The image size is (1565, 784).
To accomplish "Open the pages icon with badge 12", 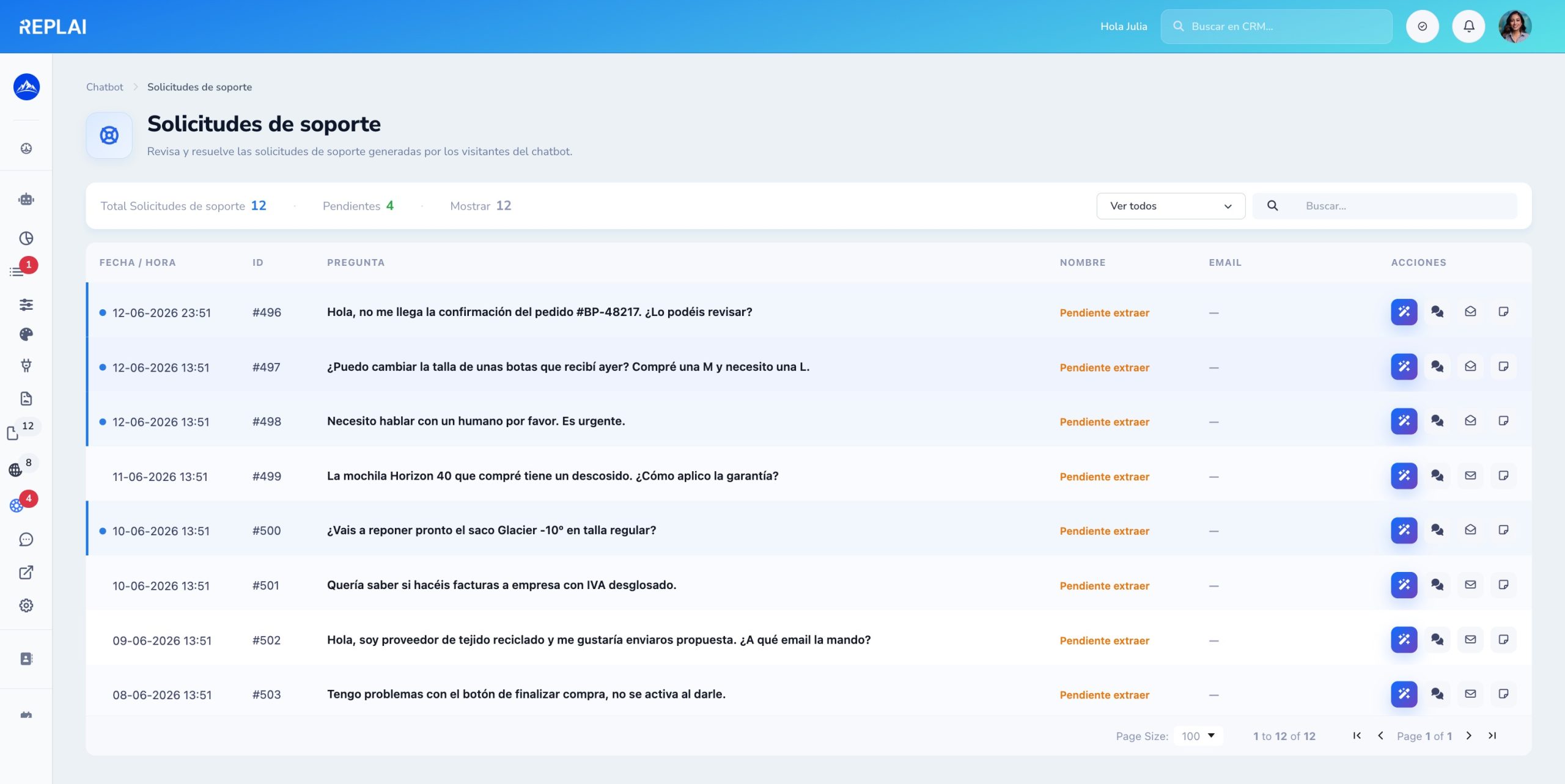I will [x=13, y=433].
